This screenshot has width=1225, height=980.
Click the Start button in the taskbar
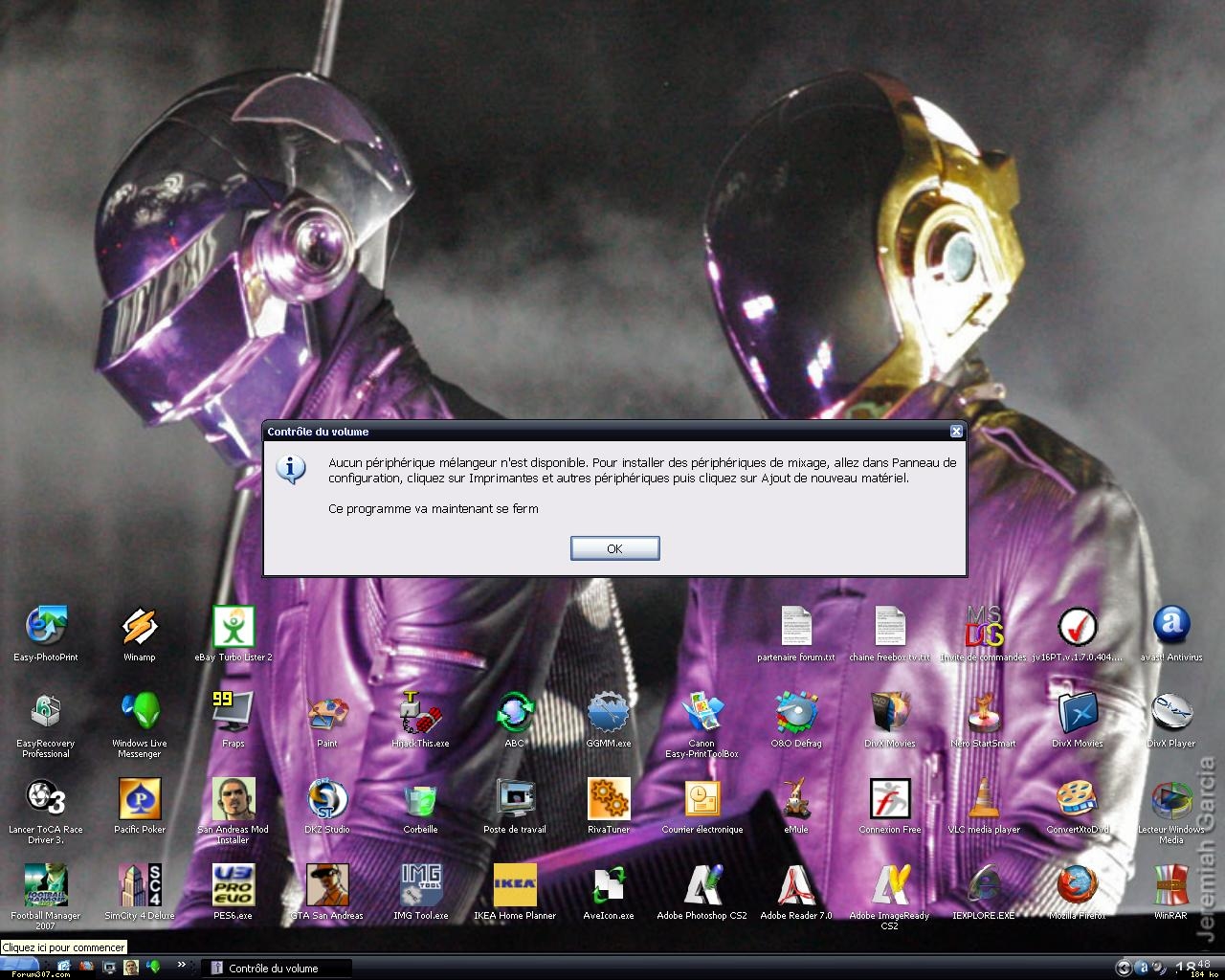pyautogui.click(x=20, y=966)
